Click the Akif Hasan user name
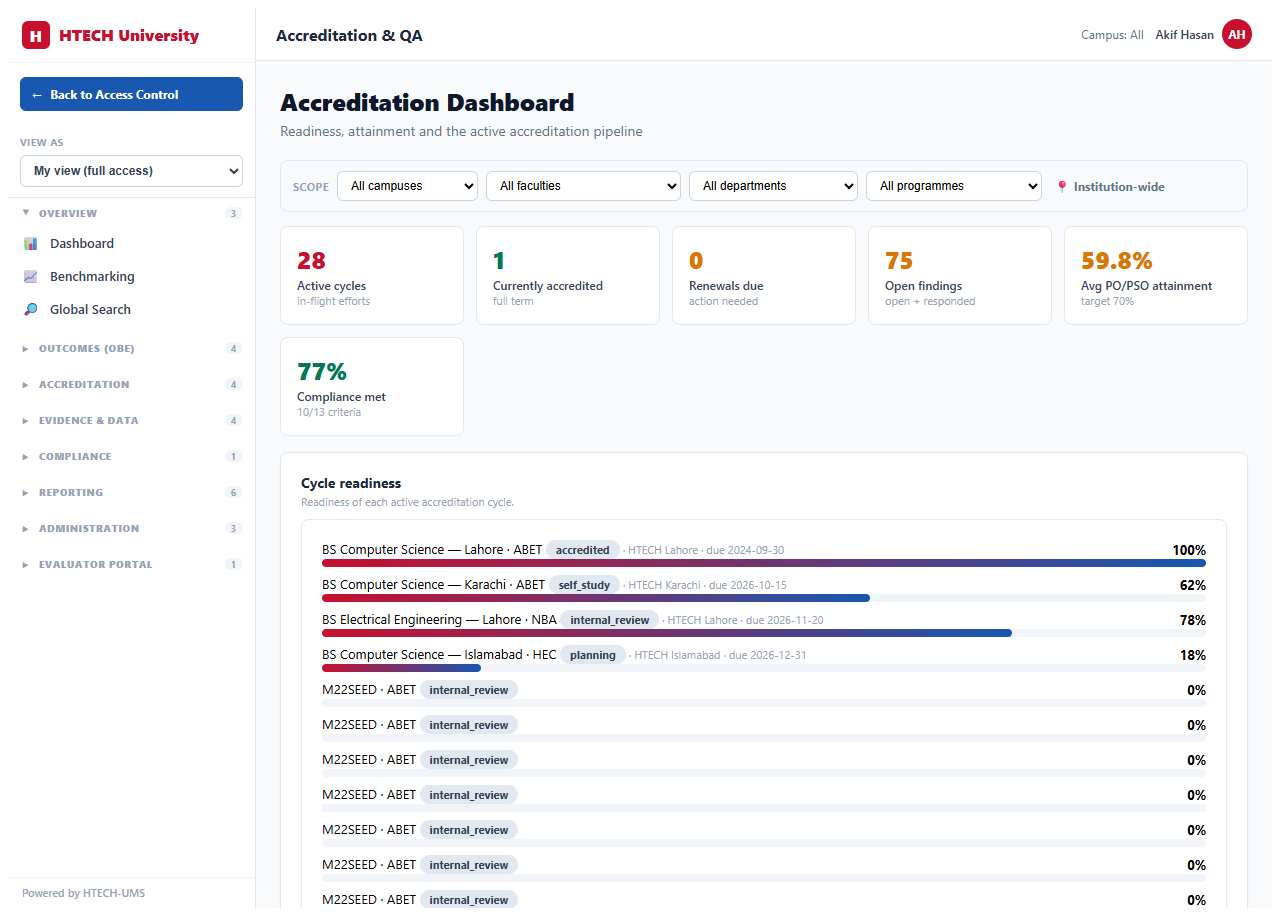This screenshot has height=916, width=1280. [1184, 35]
